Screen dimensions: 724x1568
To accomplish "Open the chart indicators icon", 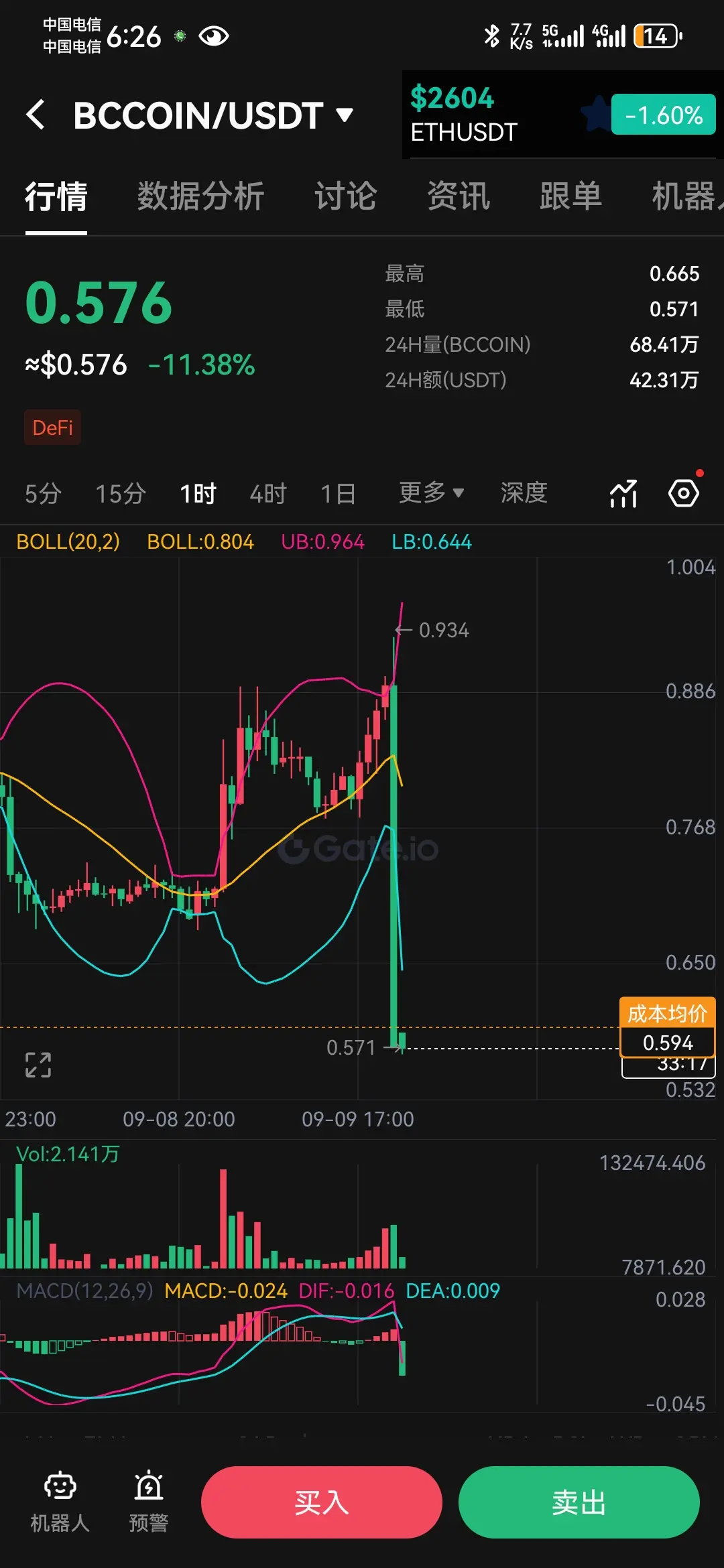I will click(x=623, y=494).
